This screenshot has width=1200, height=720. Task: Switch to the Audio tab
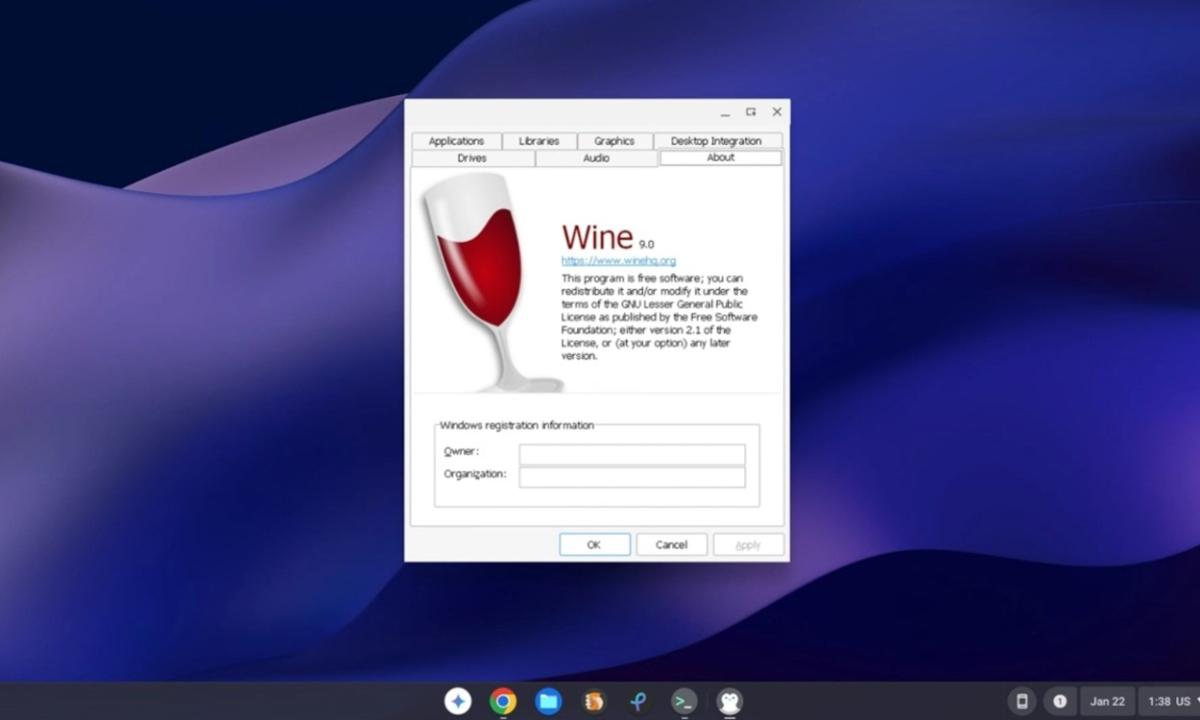pos(595,158)
